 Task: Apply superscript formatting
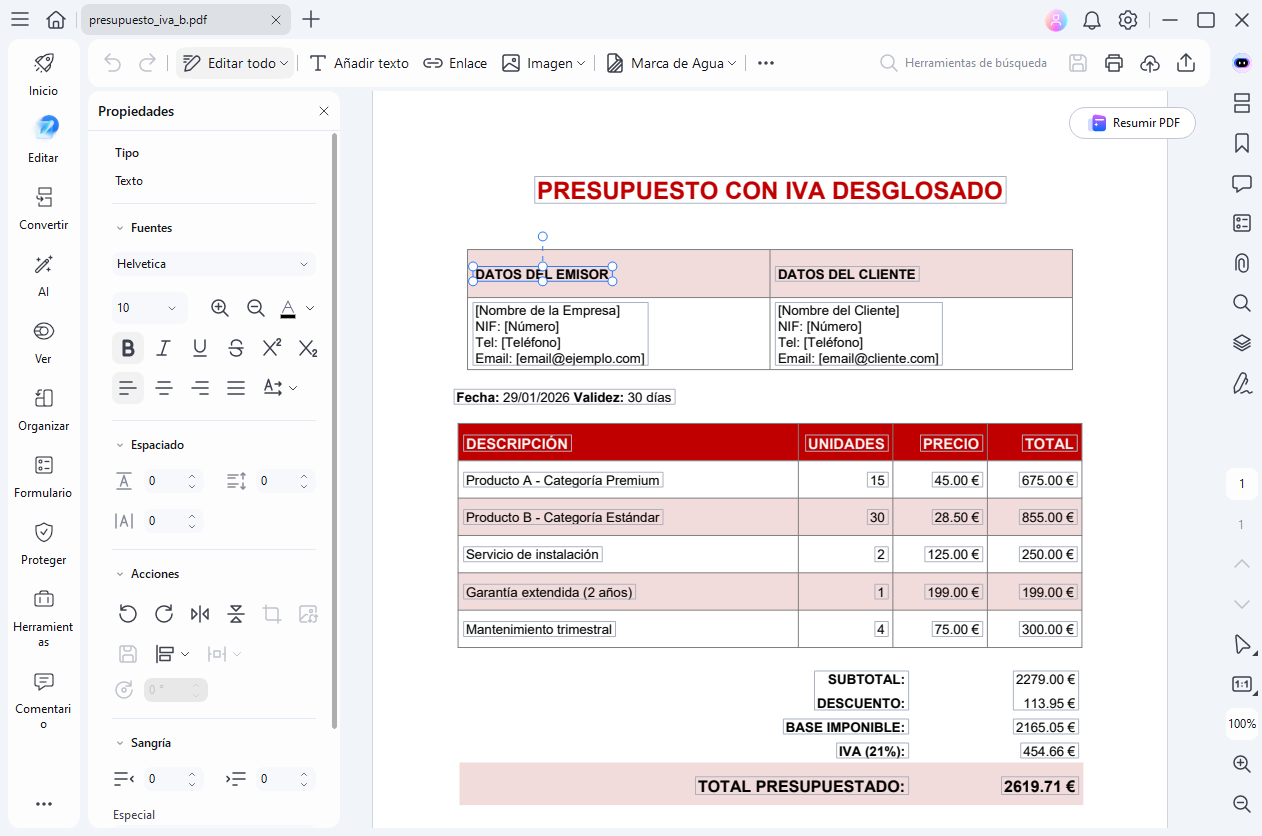(x=271, y=347)
